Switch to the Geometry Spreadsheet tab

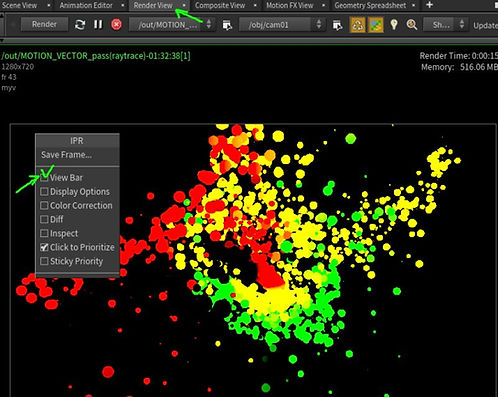coord(370,5)
